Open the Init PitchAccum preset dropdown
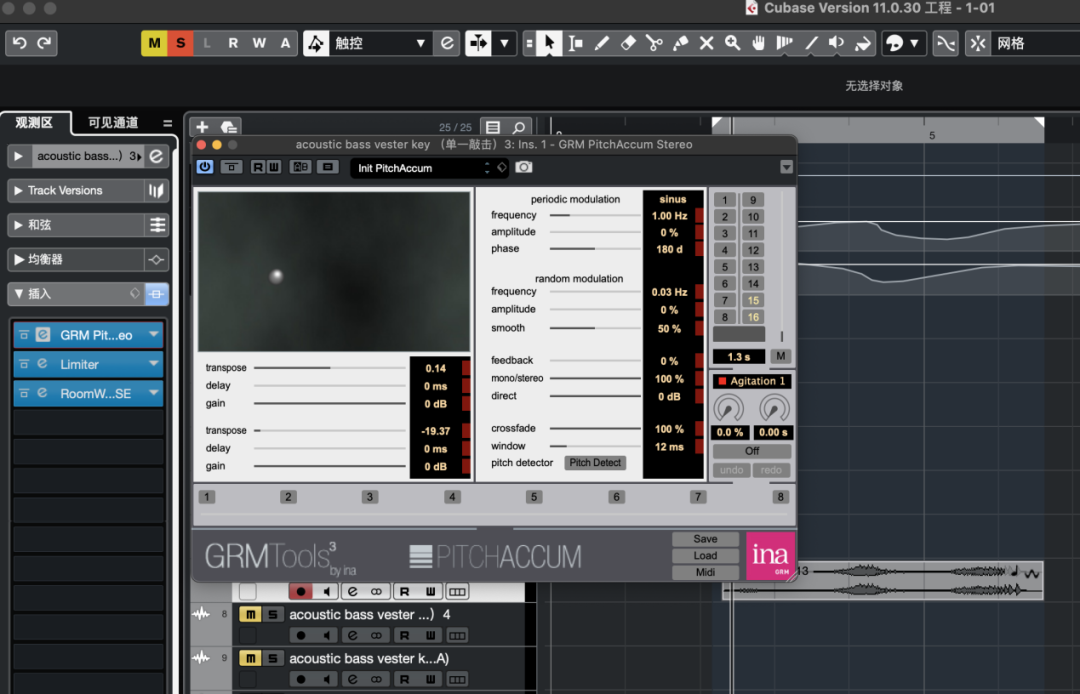 [429, 168]
